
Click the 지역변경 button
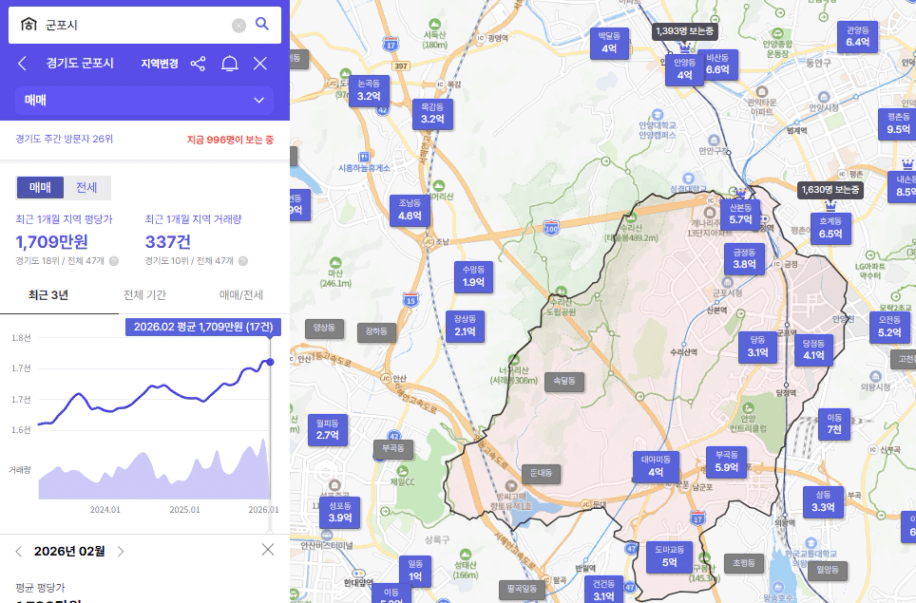pyautogui.click(x=159, y=64)
